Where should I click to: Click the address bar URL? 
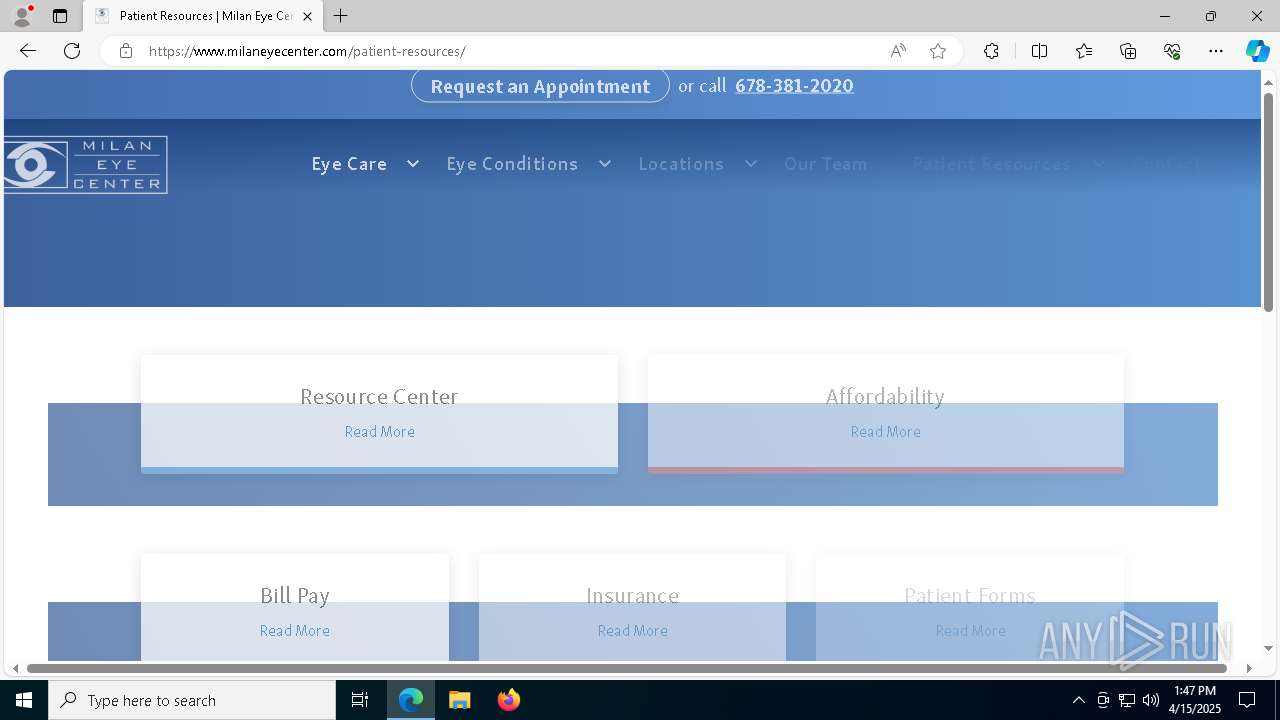(307, 51)
